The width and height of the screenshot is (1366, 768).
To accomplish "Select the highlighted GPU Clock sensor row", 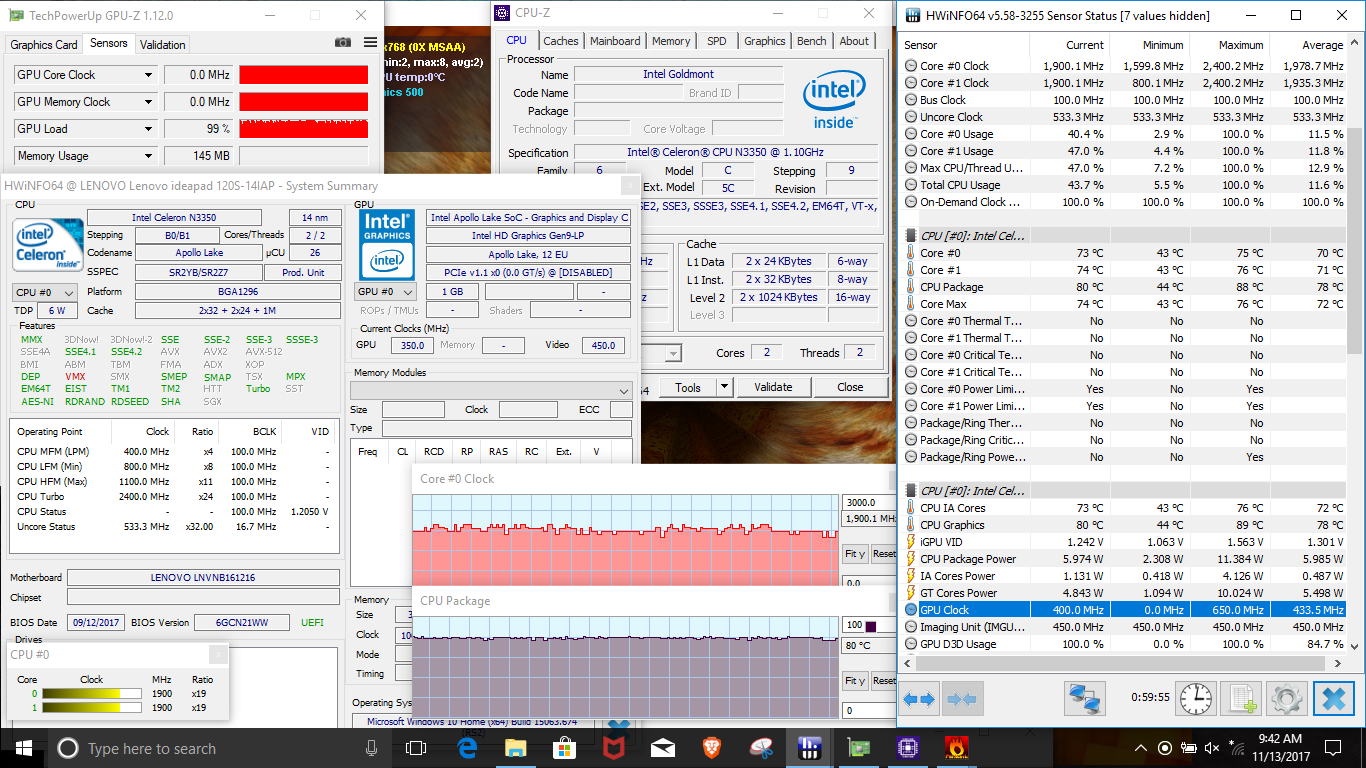I will 1124,610.
